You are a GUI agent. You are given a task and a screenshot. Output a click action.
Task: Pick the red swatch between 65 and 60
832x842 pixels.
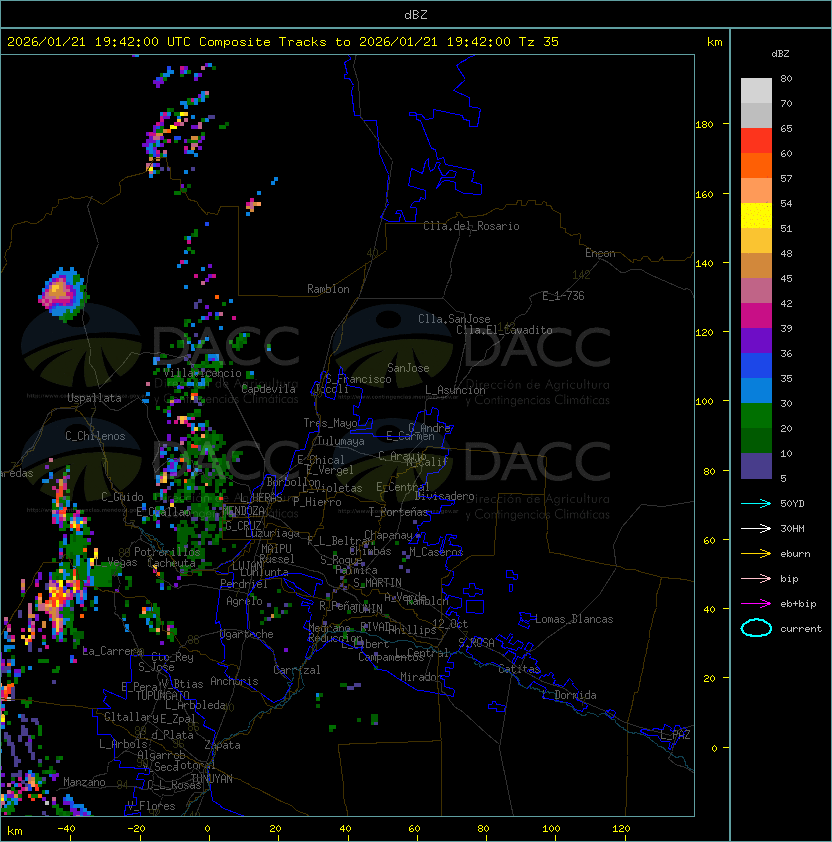click(756, 141)
